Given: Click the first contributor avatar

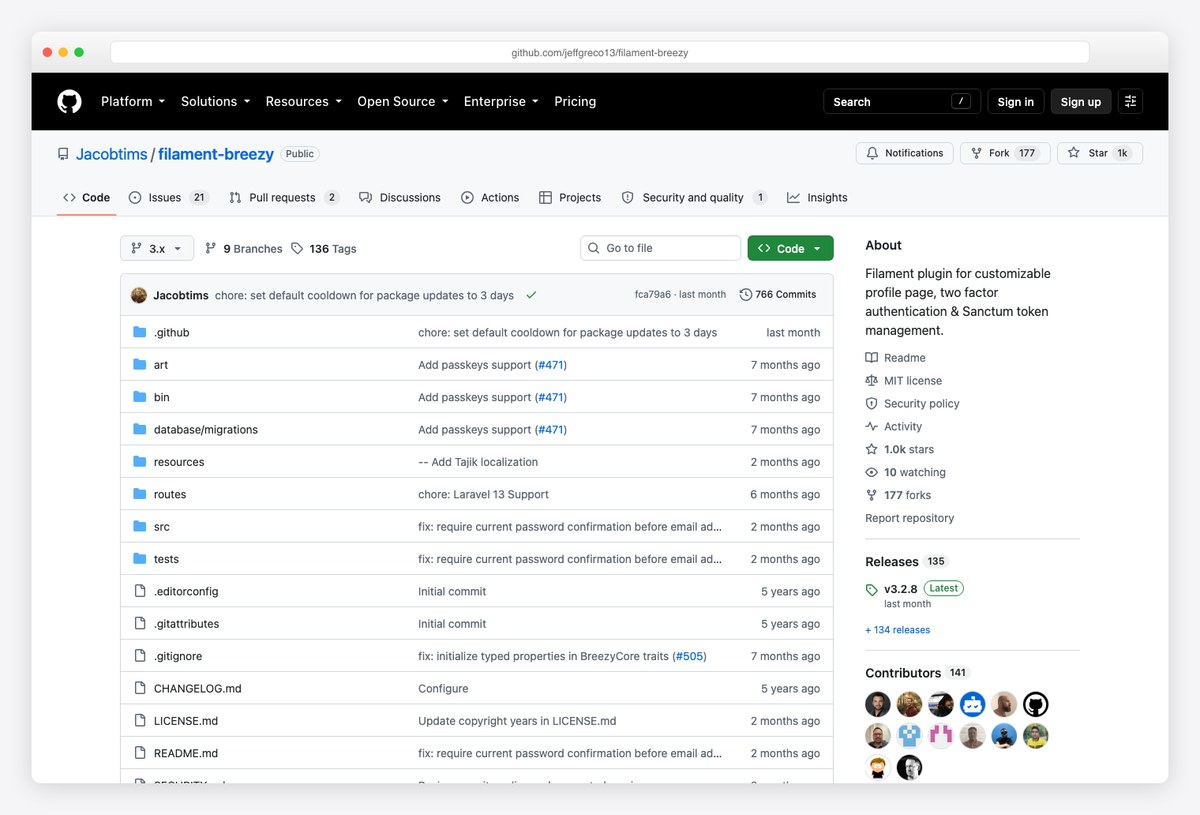Looking at the screenshot, I should pos(878,704).
